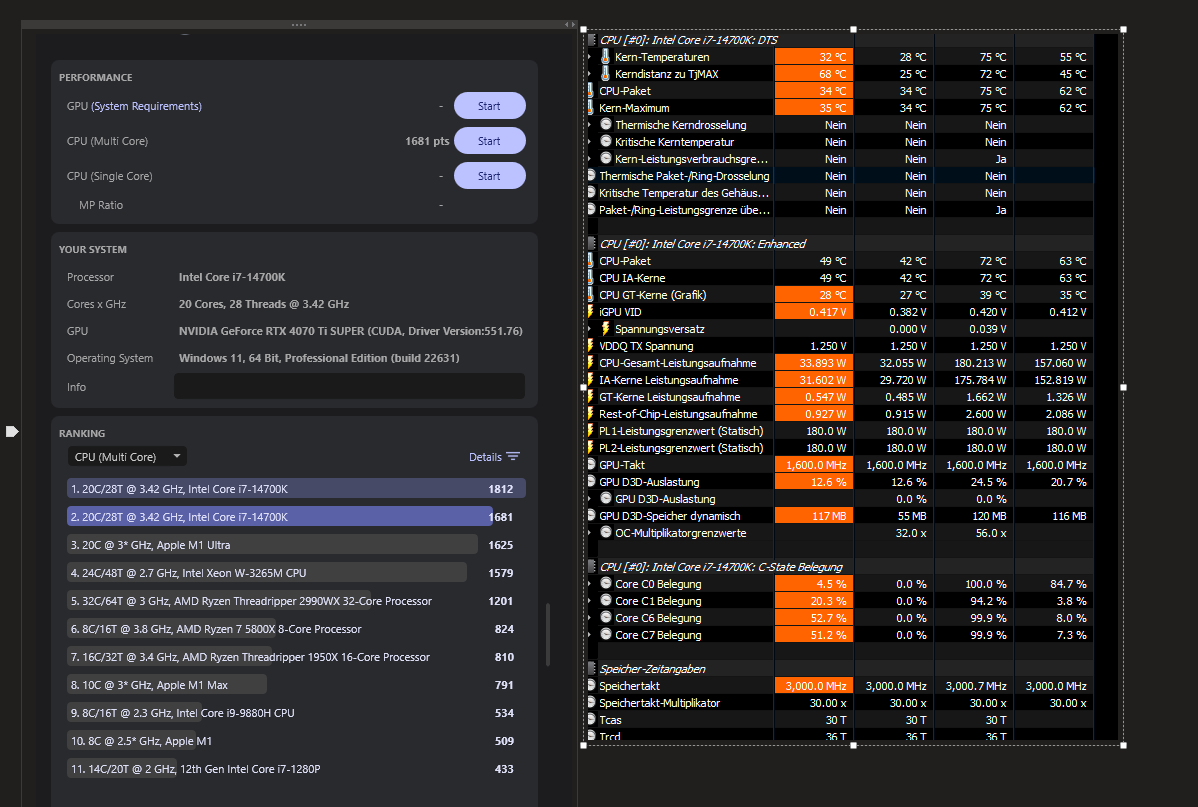Click clock icon beside GPU-Takt
This screenshot has height=807, width=1198.
pyautogui.click(x=591, y=464)
